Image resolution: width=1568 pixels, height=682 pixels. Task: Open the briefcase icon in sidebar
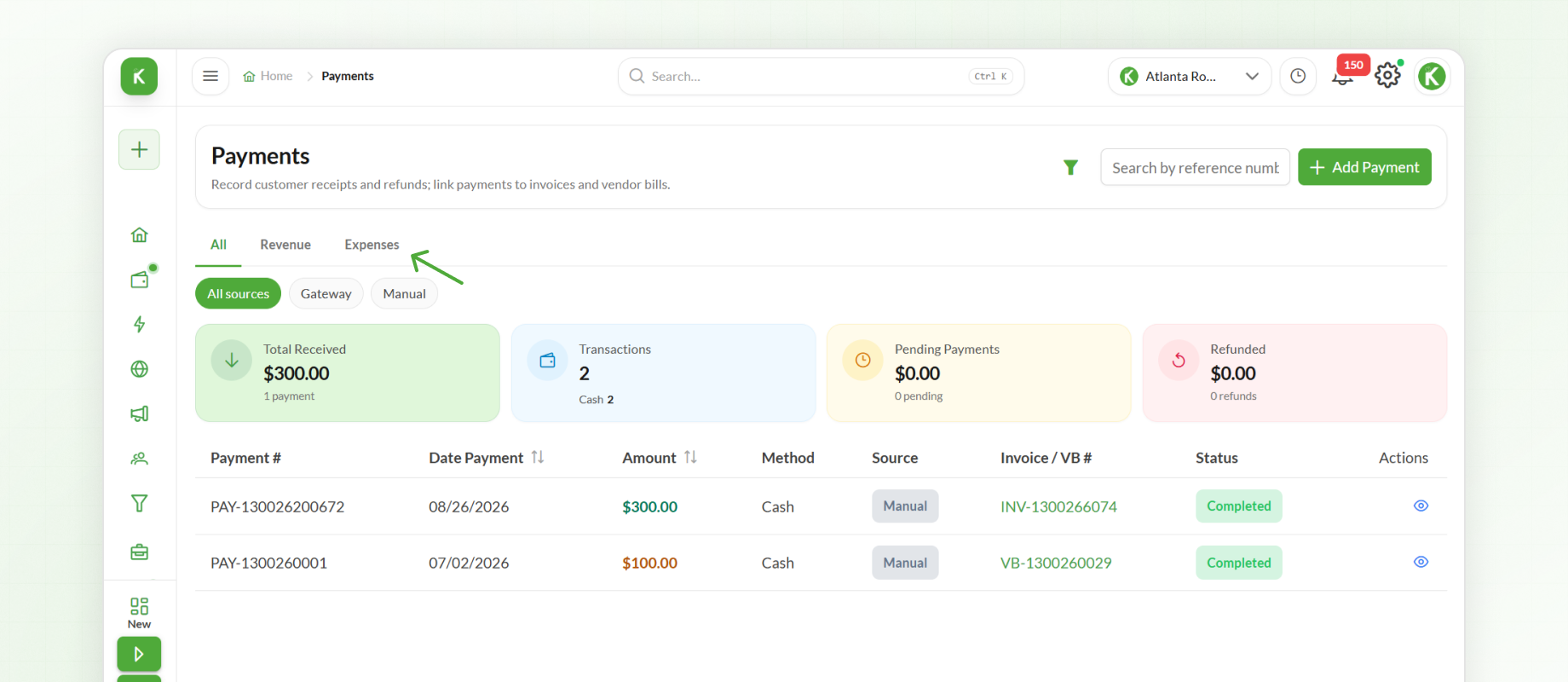click(139, 552)
